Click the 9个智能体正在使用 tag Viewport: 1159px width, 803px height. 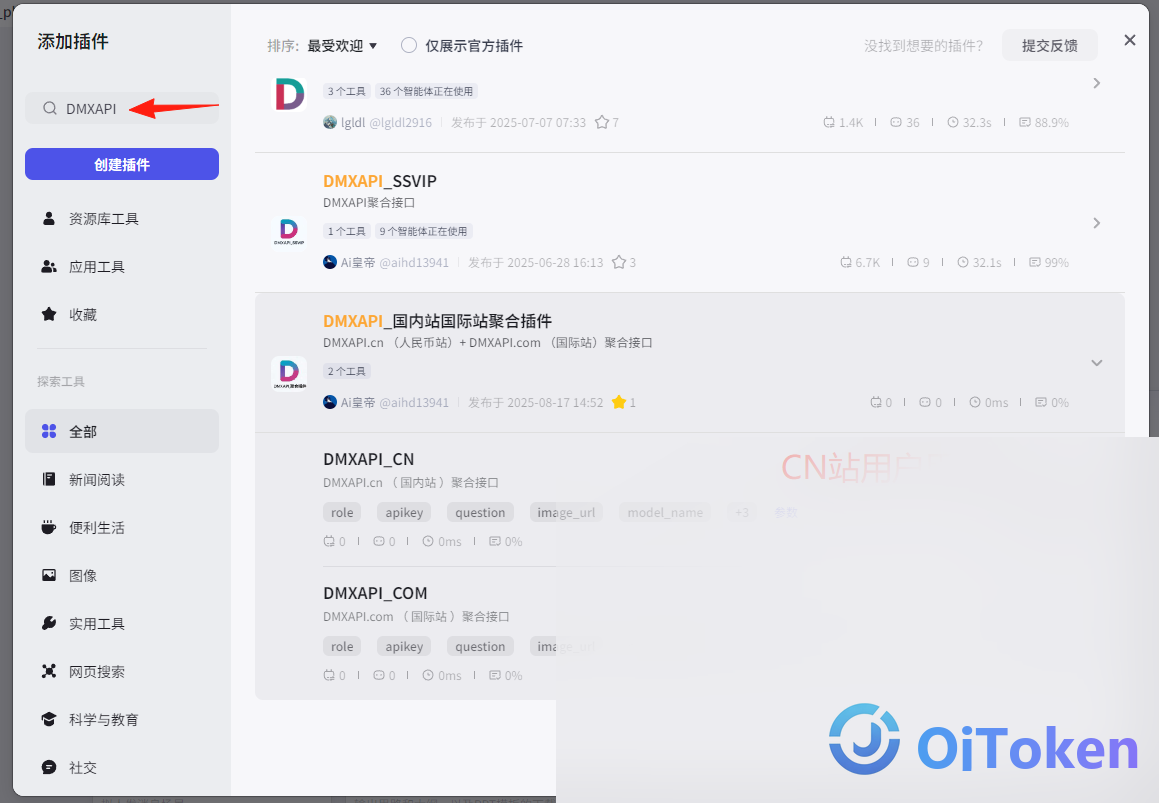(424, 231)
